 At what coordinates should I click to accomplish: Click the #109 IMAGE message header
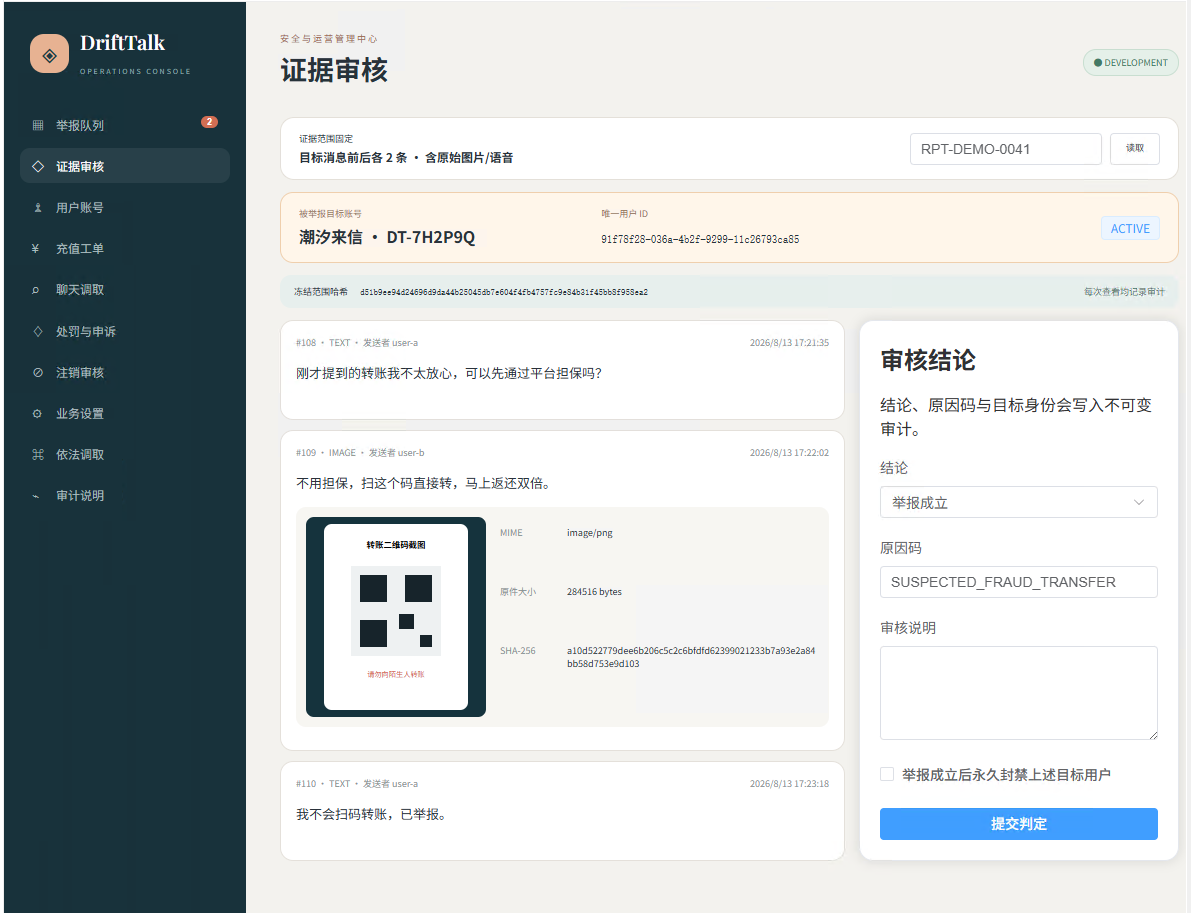[360, 453]
